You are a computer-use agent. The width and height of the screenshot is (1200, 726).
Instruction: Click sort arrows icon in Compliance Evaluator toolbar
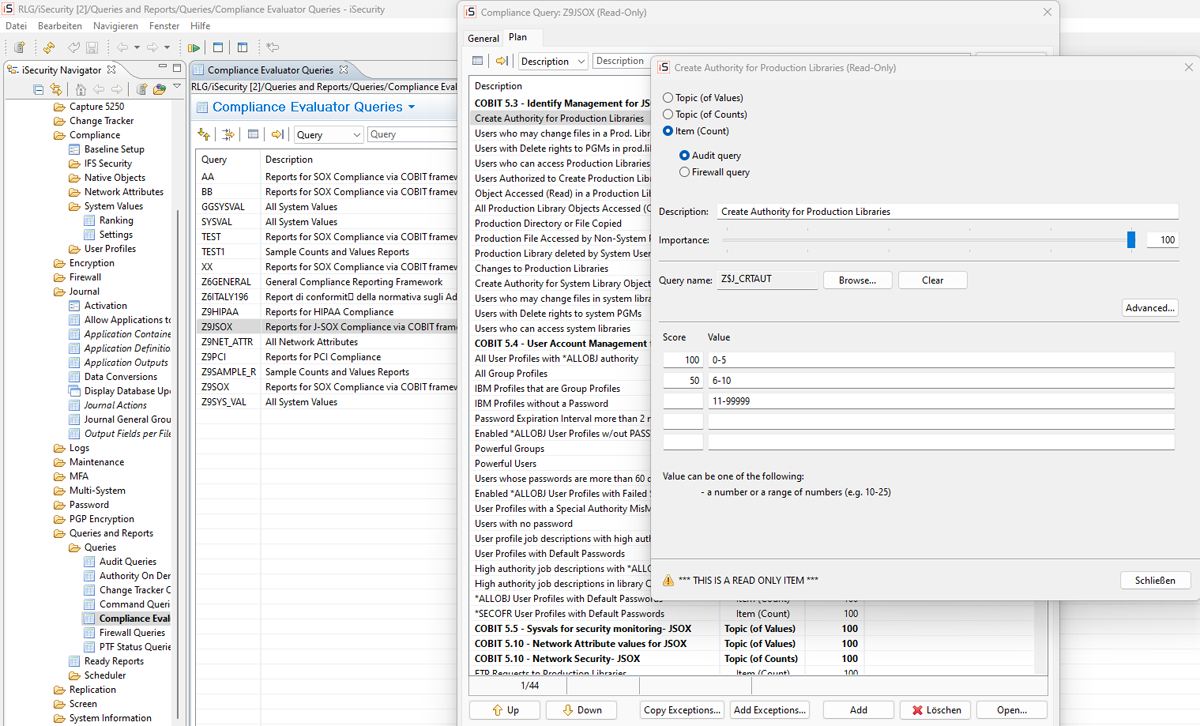coord(205,134)
